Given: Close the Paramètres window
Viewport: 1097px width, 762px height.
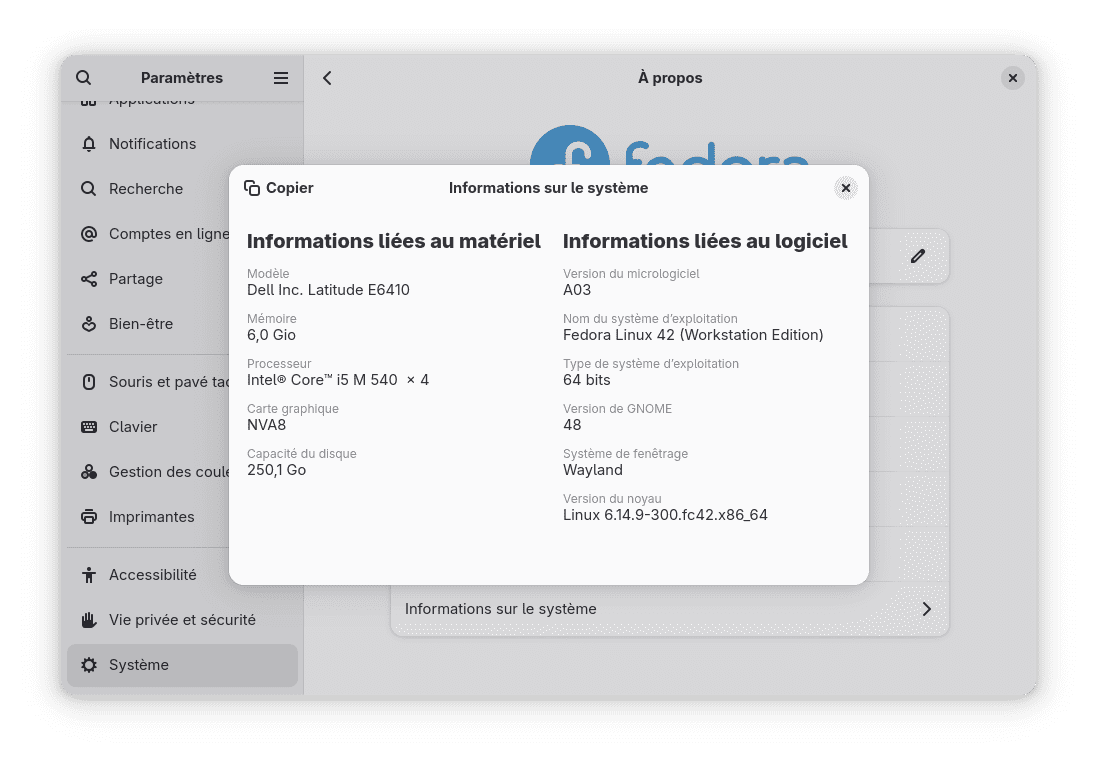Looking at the screenshot, I should [1012, 78].
